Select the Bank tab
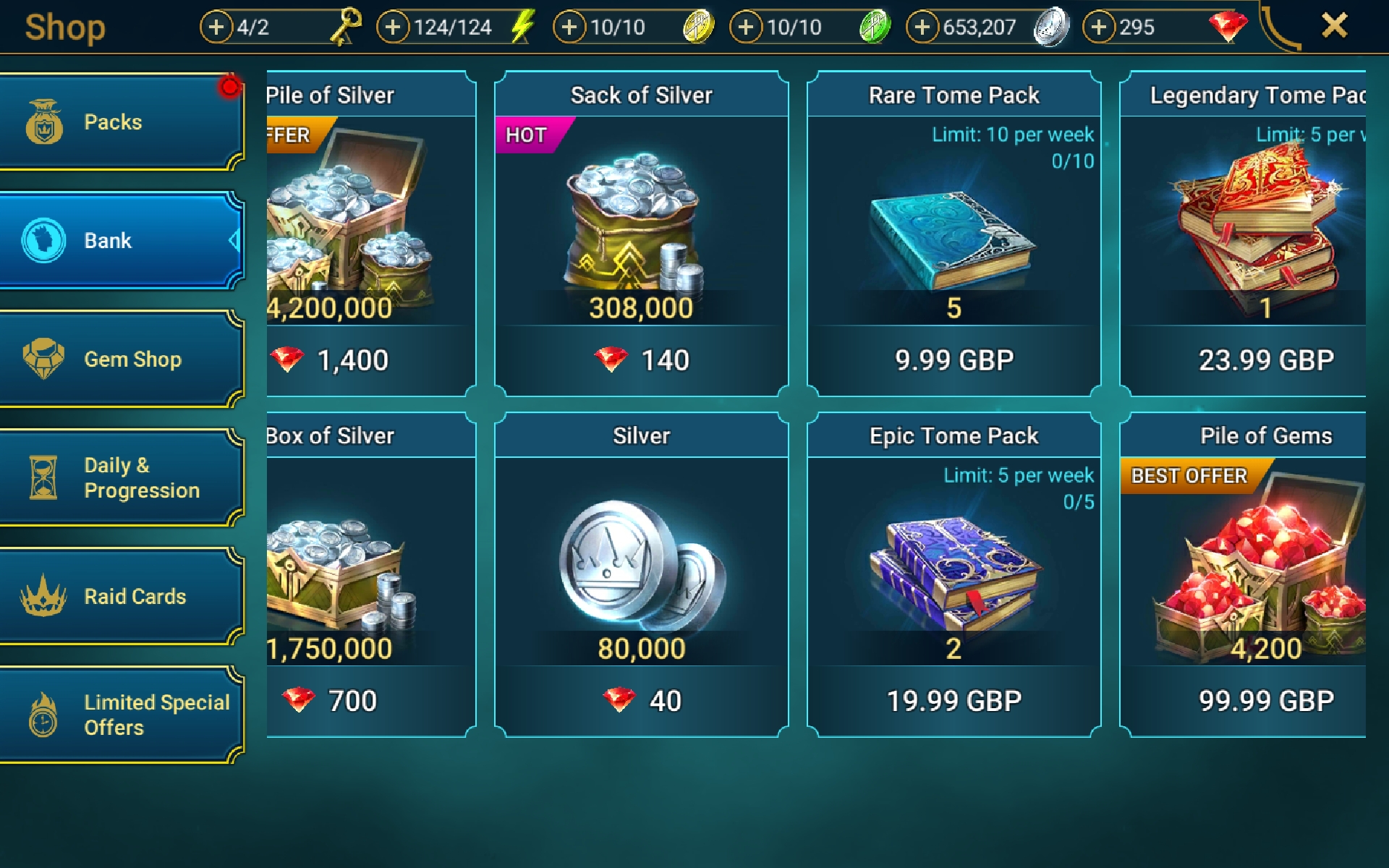This screenshot has height=868, width=1389. point(122,240)
